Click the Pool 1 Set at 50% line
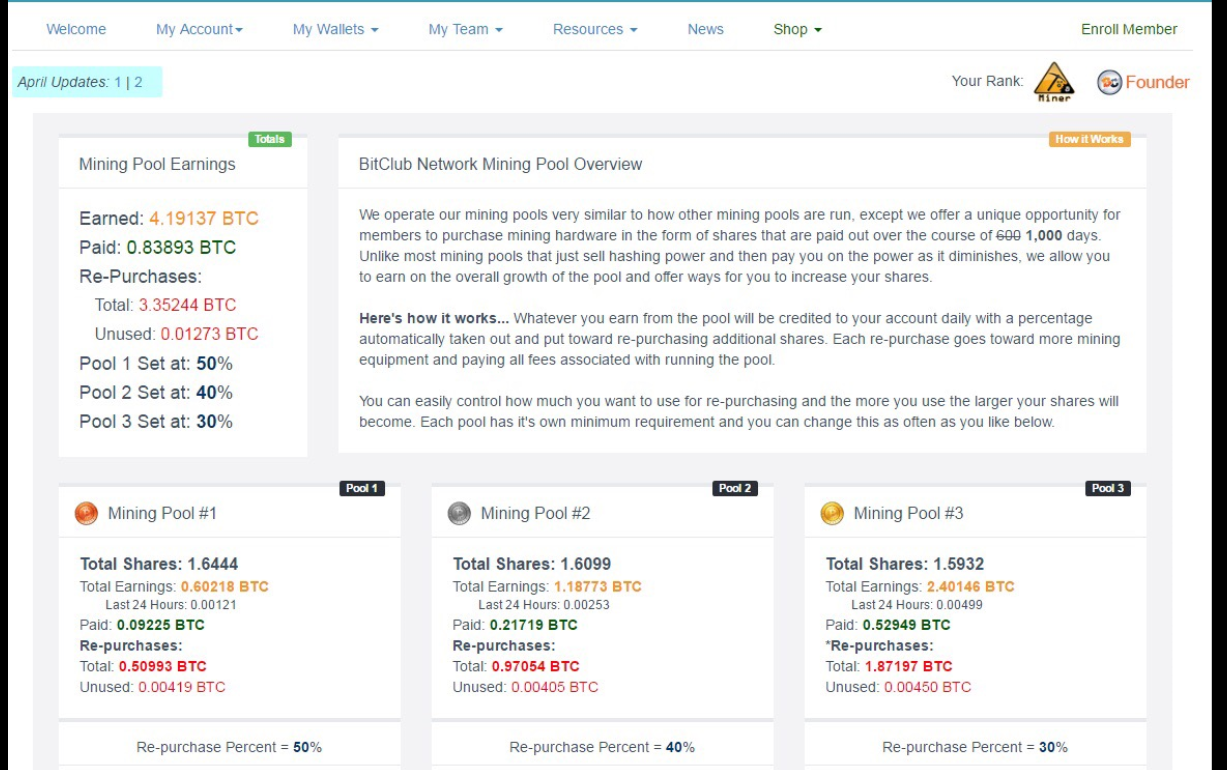This screenshot has width=1227, height=770. [x=156, y=363]
